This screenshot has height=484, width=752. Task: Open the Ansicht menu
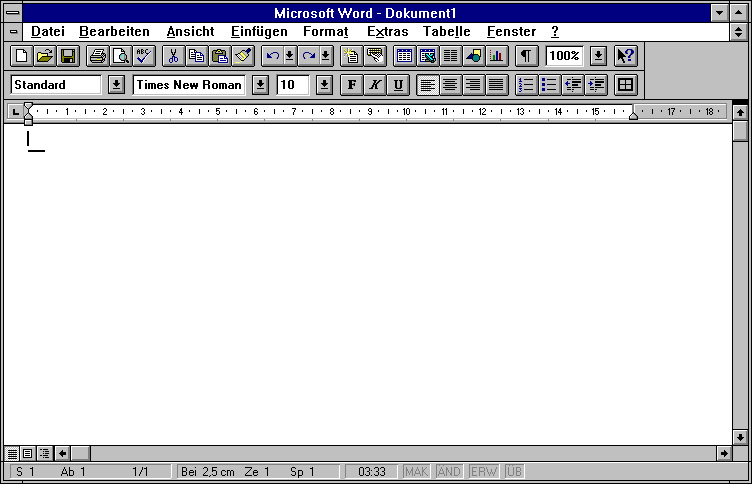tap(190, 32)
